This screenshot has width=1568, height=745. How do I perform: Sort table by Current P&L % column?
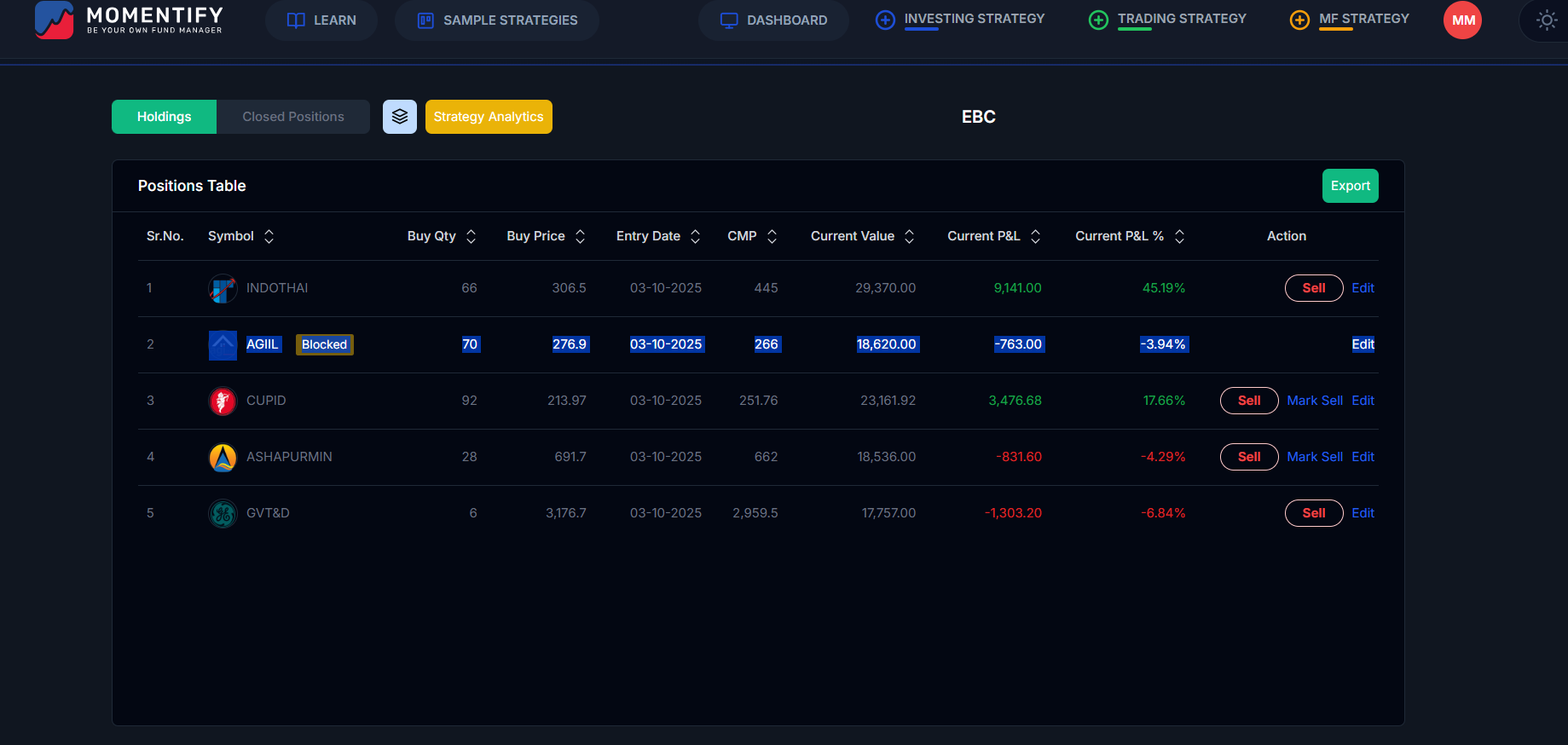click(x=1179, y=237)
